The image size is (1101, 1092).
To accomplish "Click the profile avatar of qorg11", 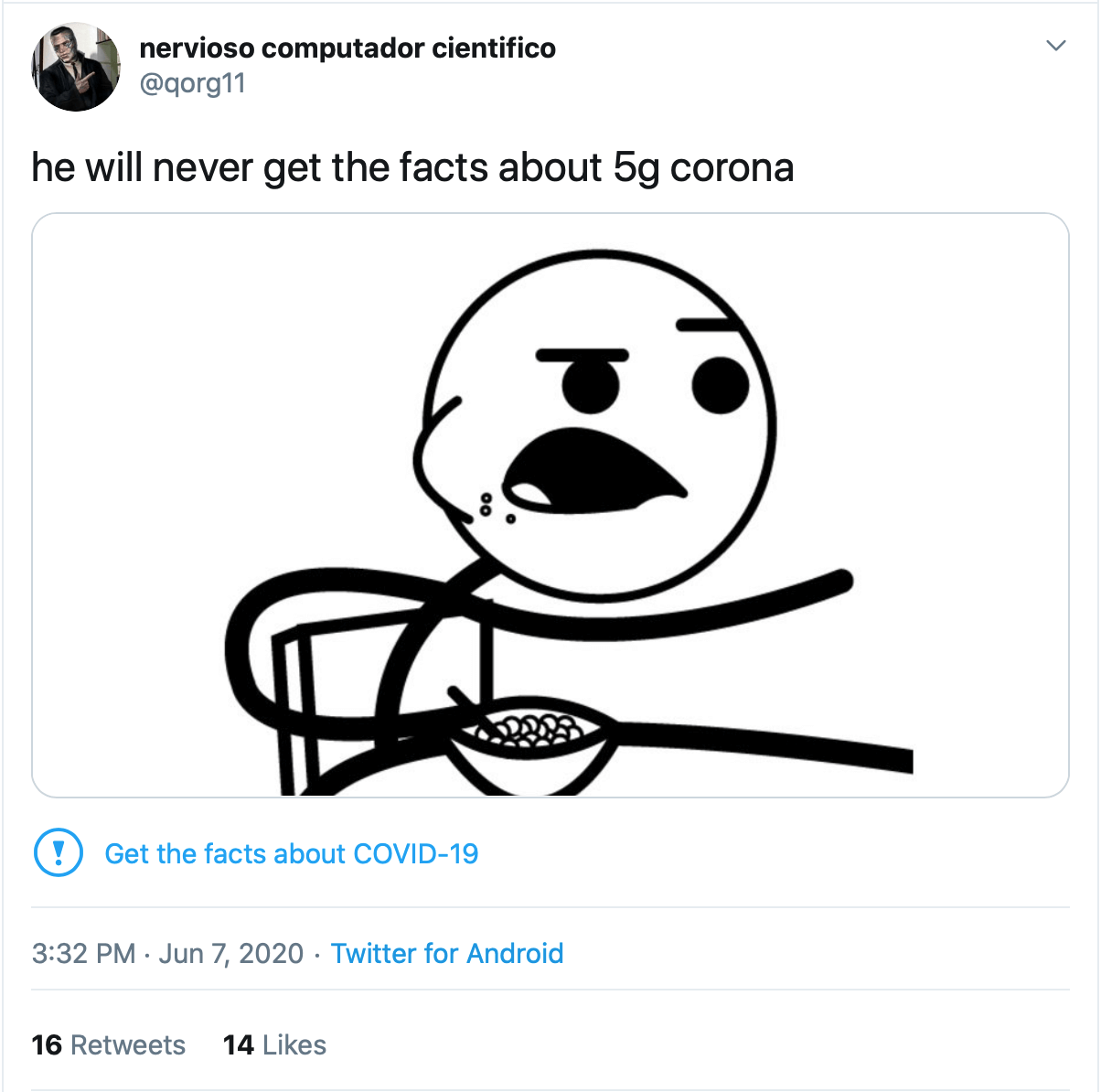I will pos(76,68).
